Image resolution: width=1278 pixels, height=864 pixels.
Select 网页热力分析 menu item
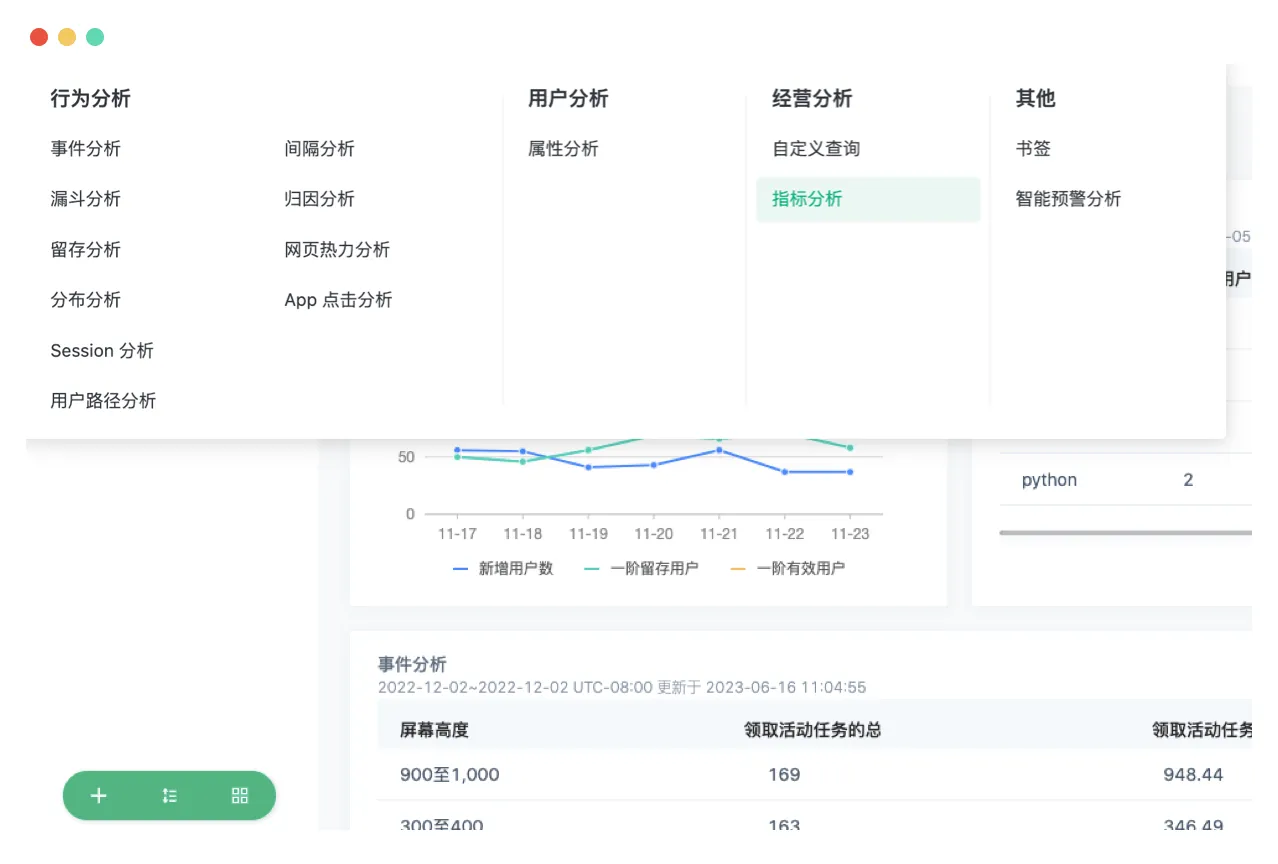[x=338, y=250]
